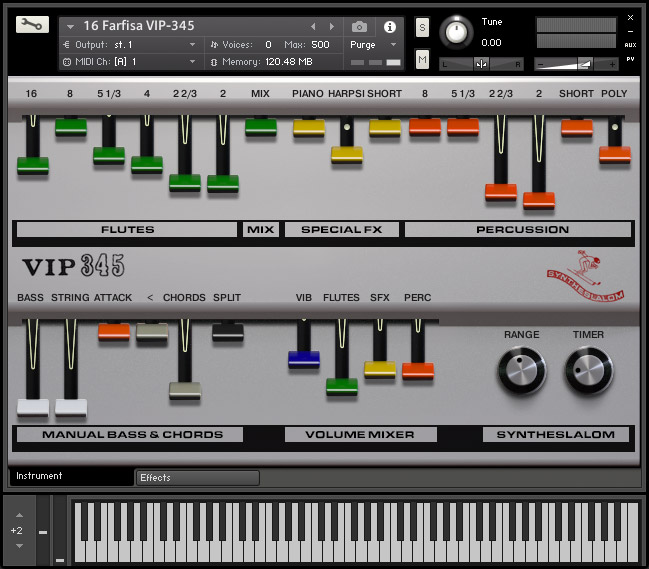Click the Flutes 2 green drawbar
Screen dimensions: 649x569
click(223, 184)
